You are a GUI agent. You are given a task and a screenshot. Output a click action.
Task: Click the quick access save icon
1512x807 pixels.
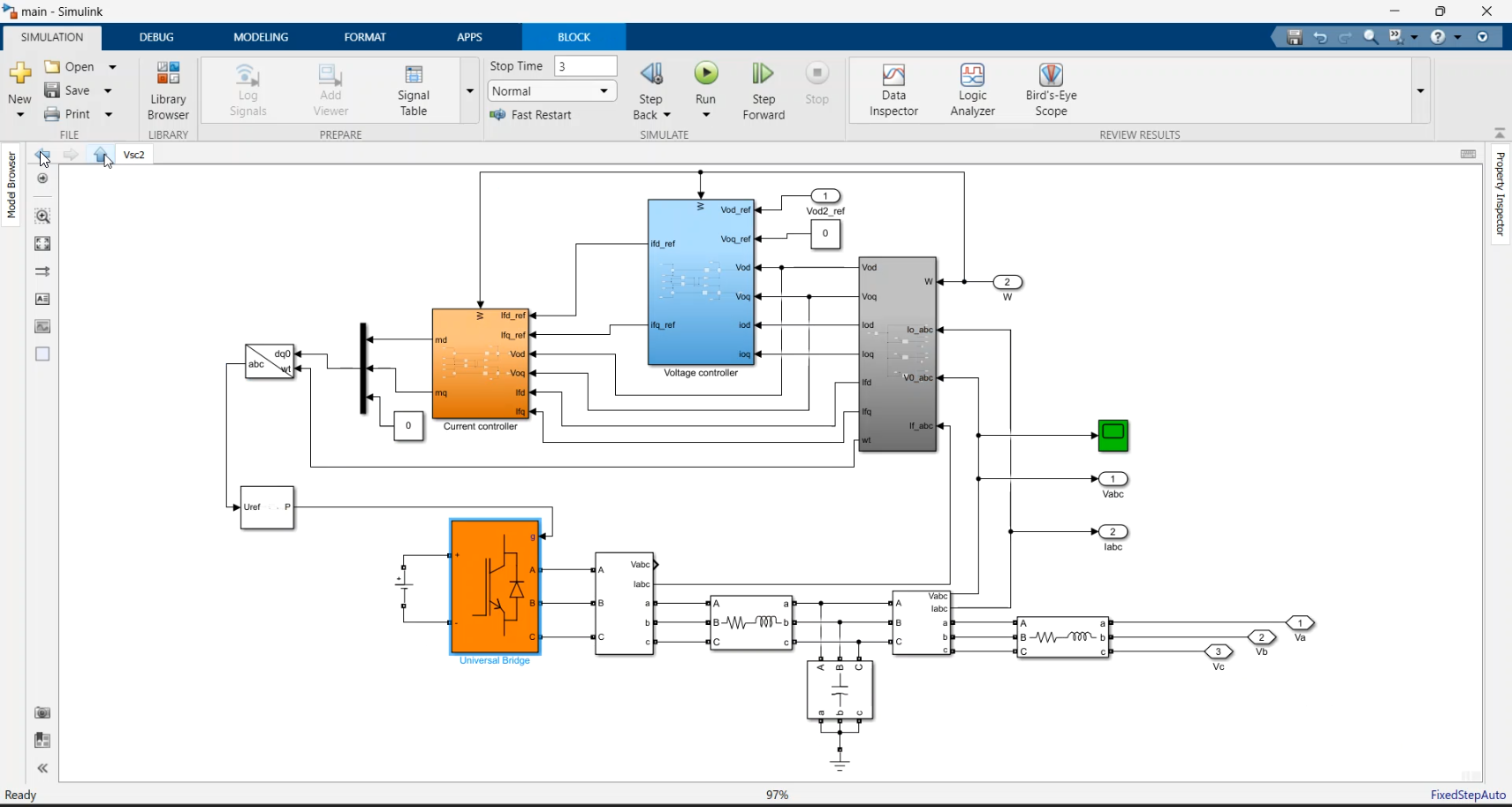coord(1295,37)
